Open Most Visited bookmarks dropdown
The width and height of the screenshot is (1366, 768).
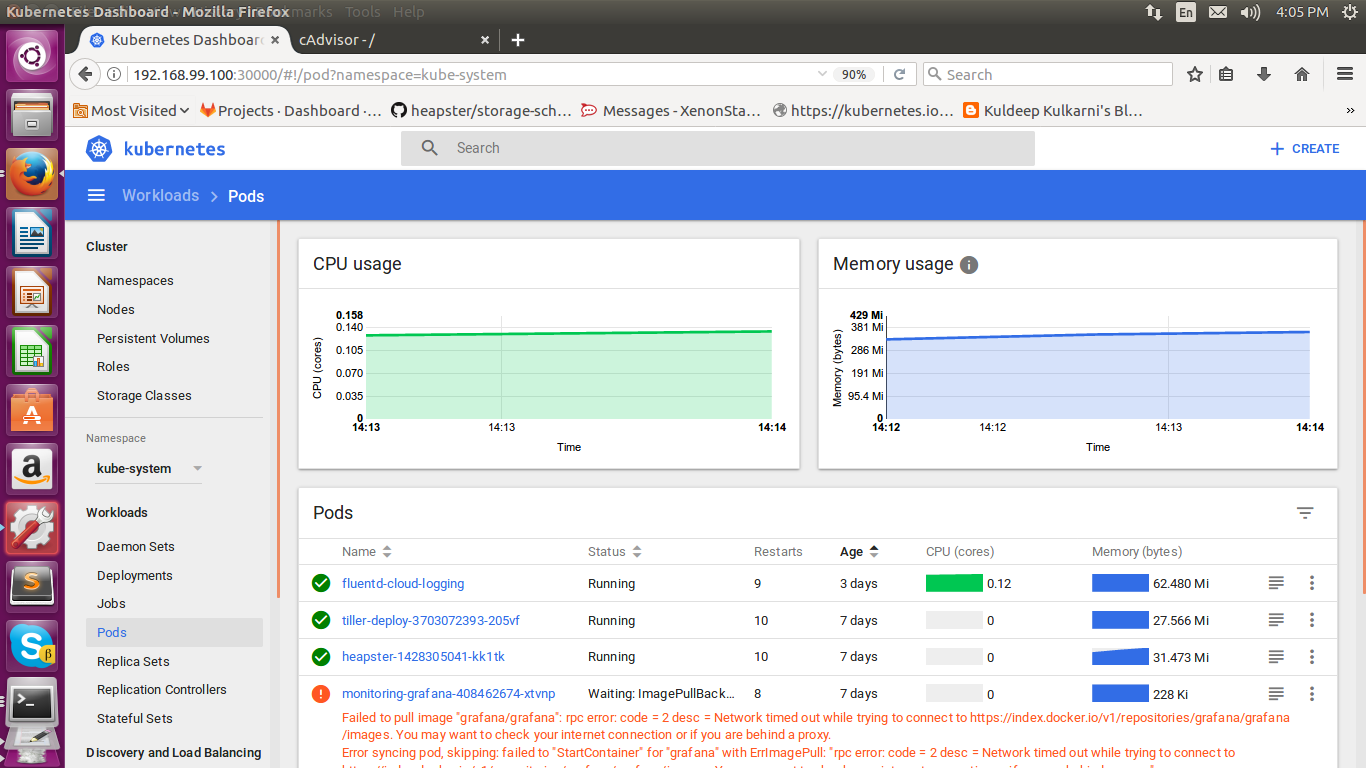click(x=131, y=111)
